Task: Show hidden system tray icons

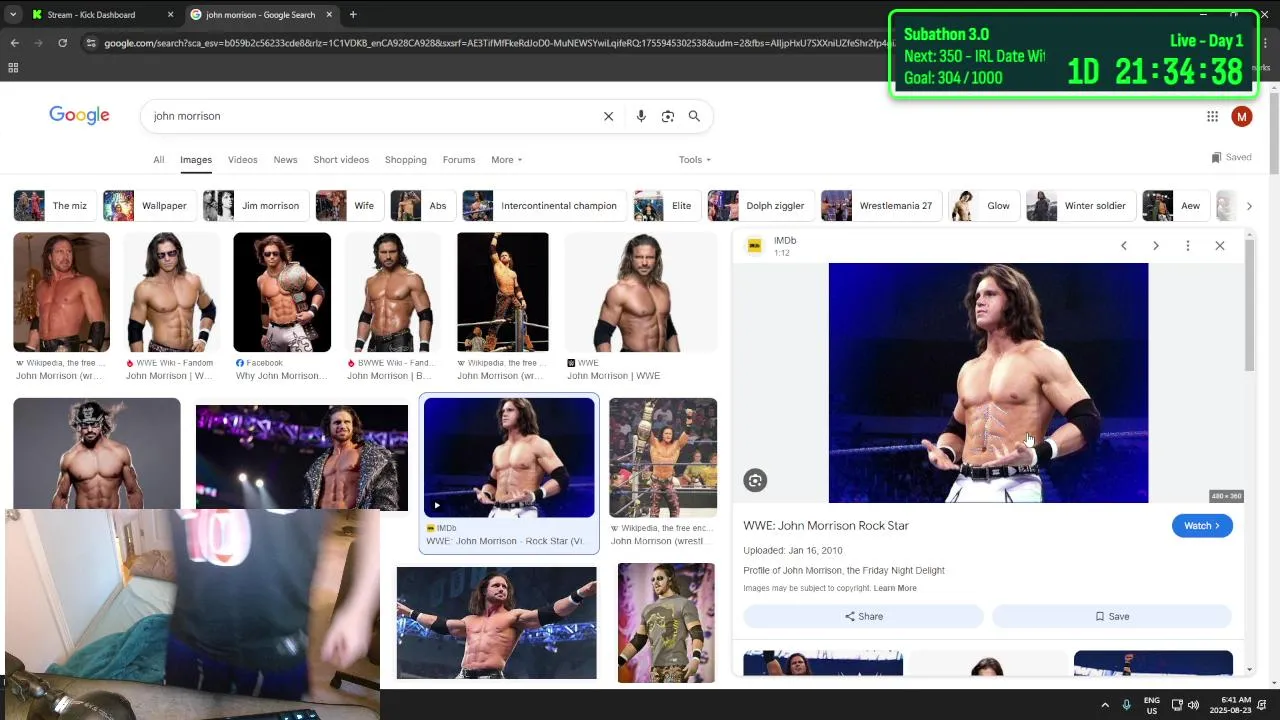Action: (x=1105, y=705)
